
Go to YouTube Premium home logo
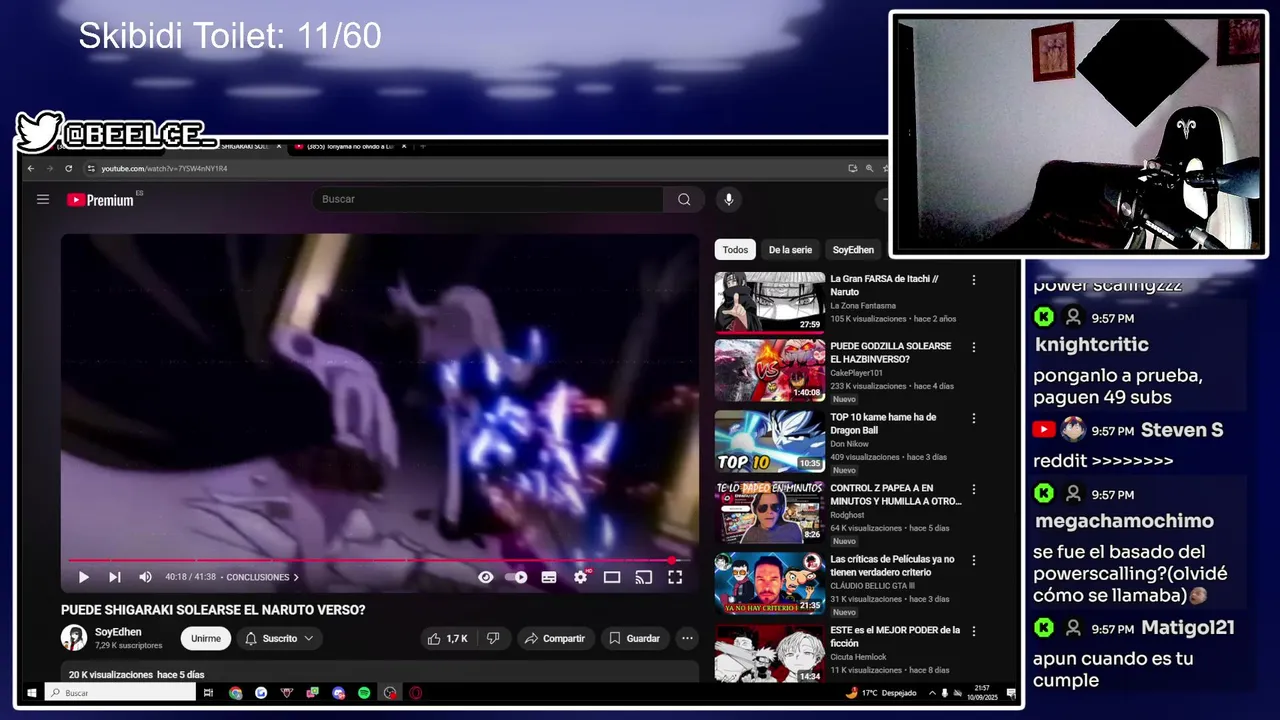pos(100,200)
